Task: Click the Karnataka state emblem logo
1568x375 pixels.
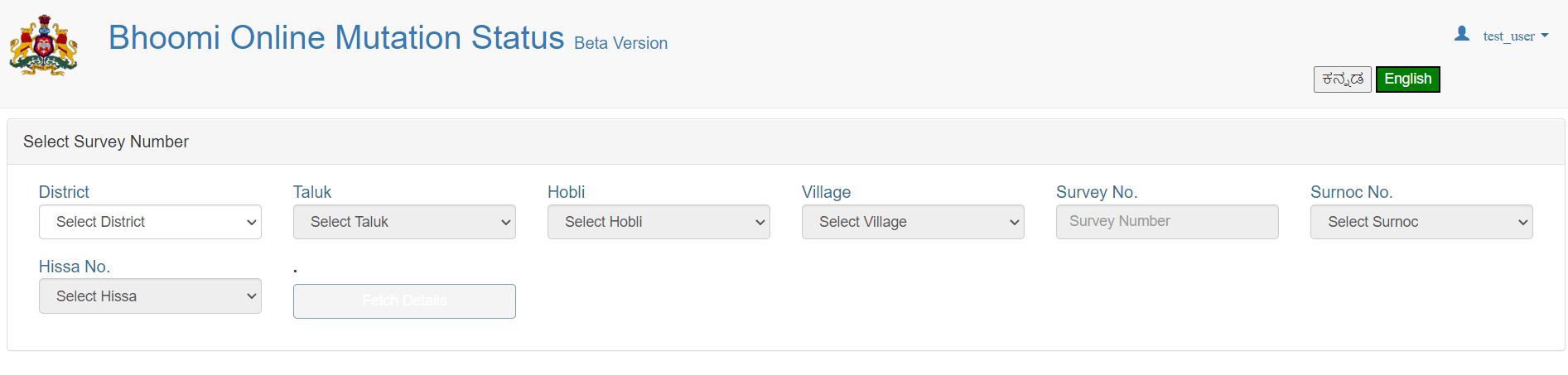Action: tap(44, 46)
